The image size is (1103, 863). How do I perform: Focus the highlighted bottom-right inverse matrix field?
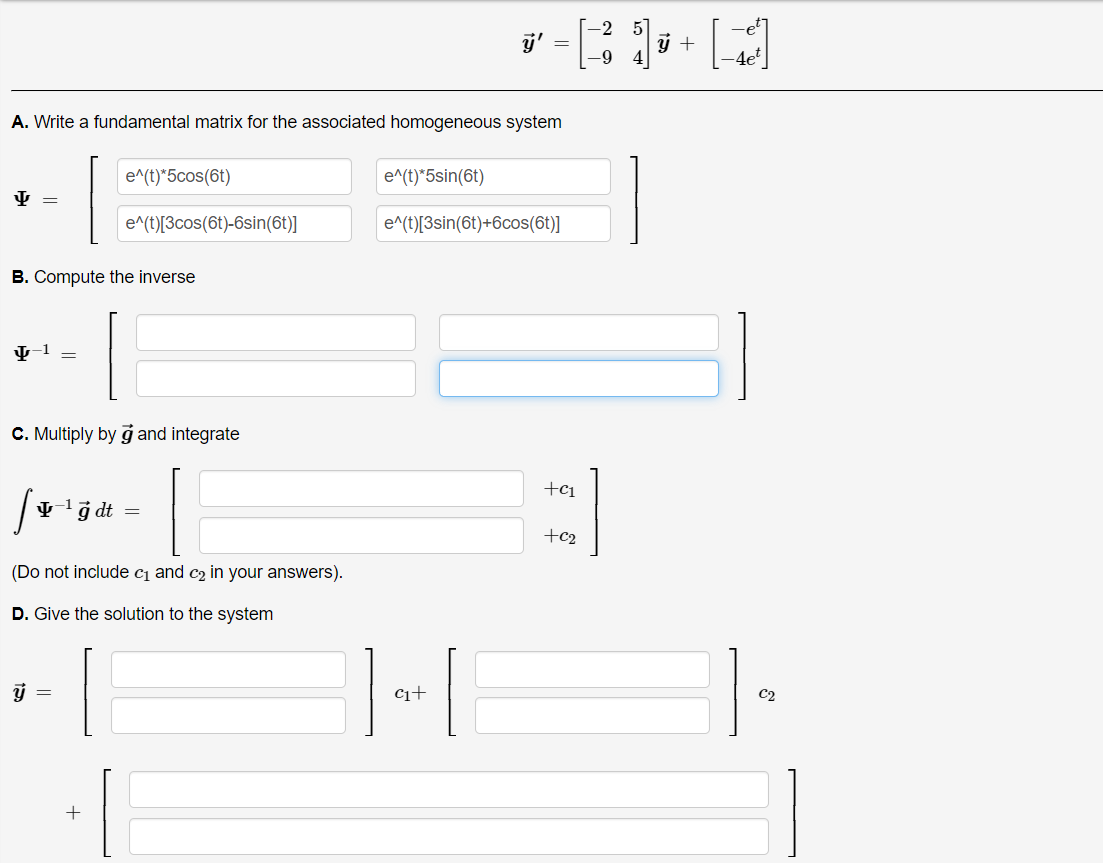click(x=579, y=378)
